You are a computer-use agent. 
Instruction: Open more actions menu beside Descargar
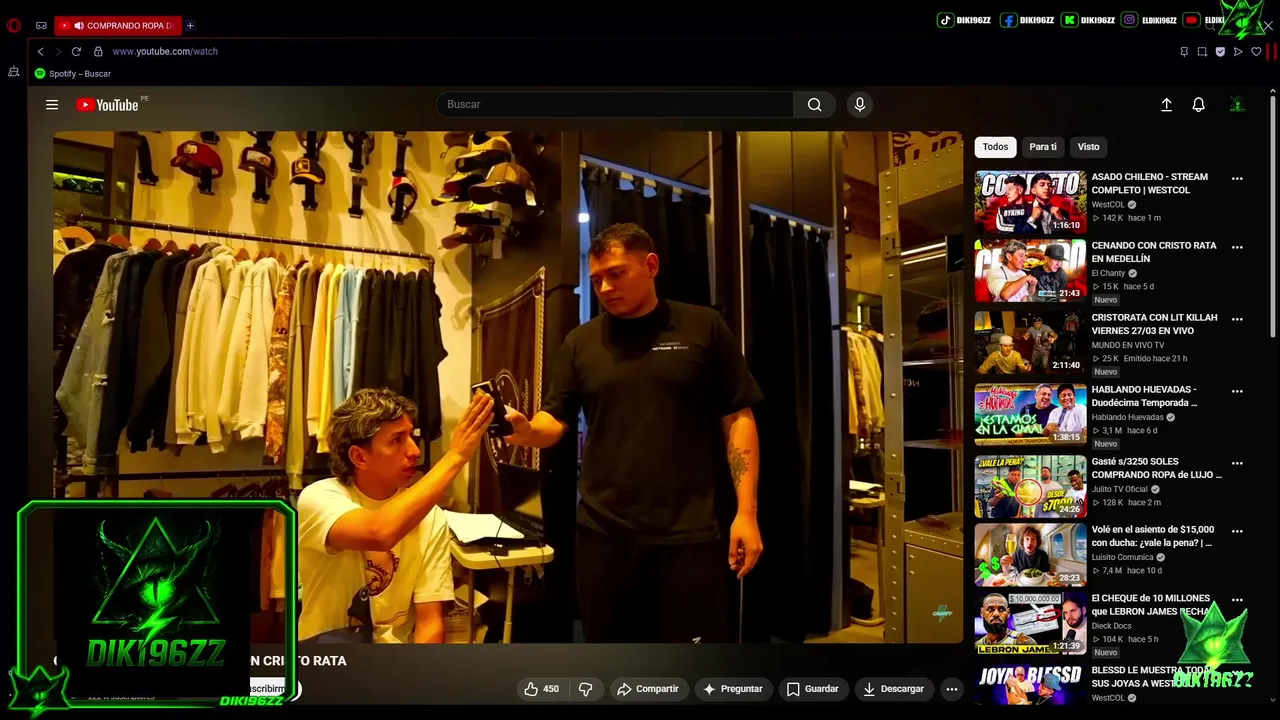coord(952,689)
